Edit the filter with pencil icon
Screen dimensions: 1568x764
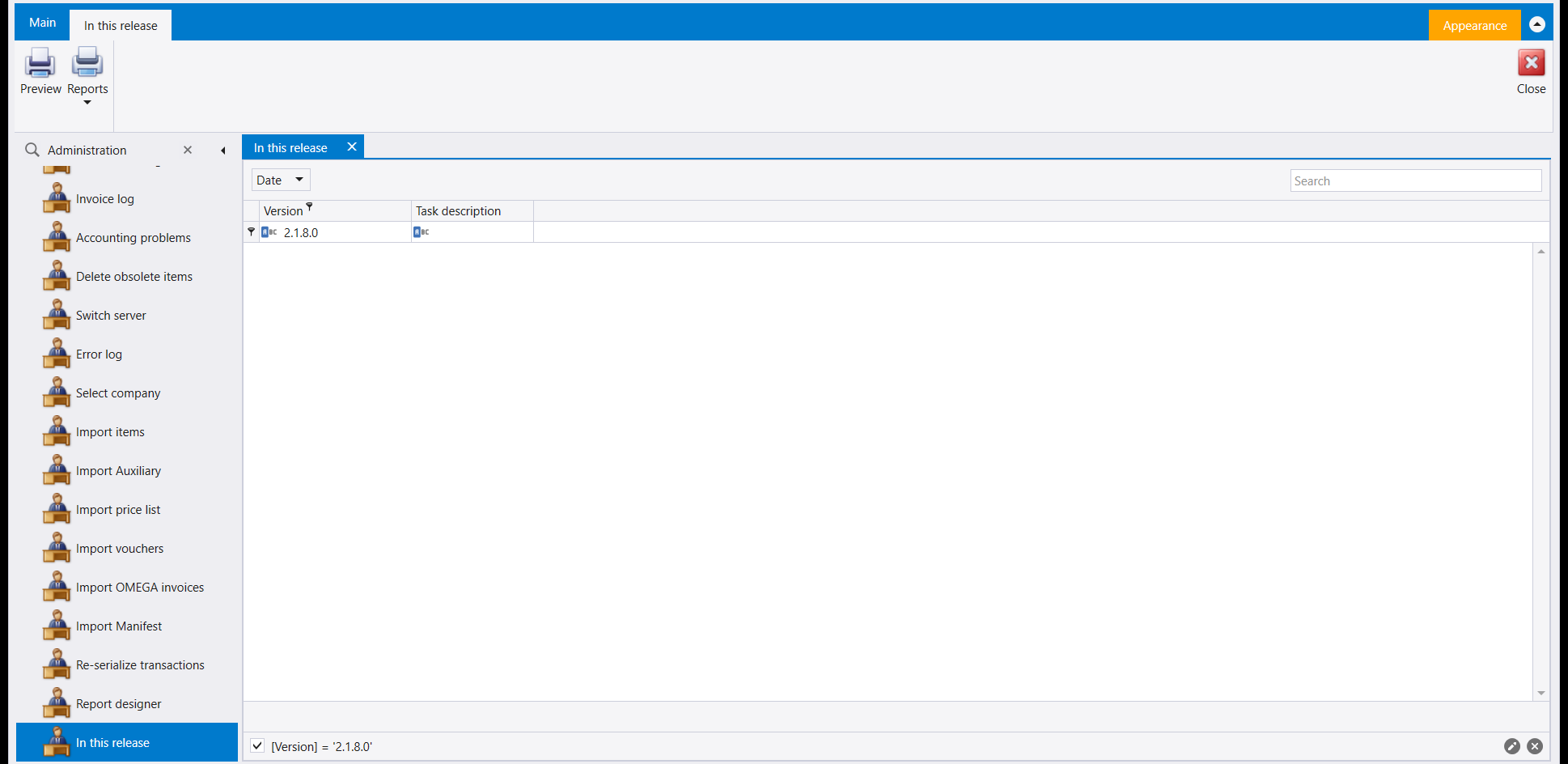[x=1511, y=746]
